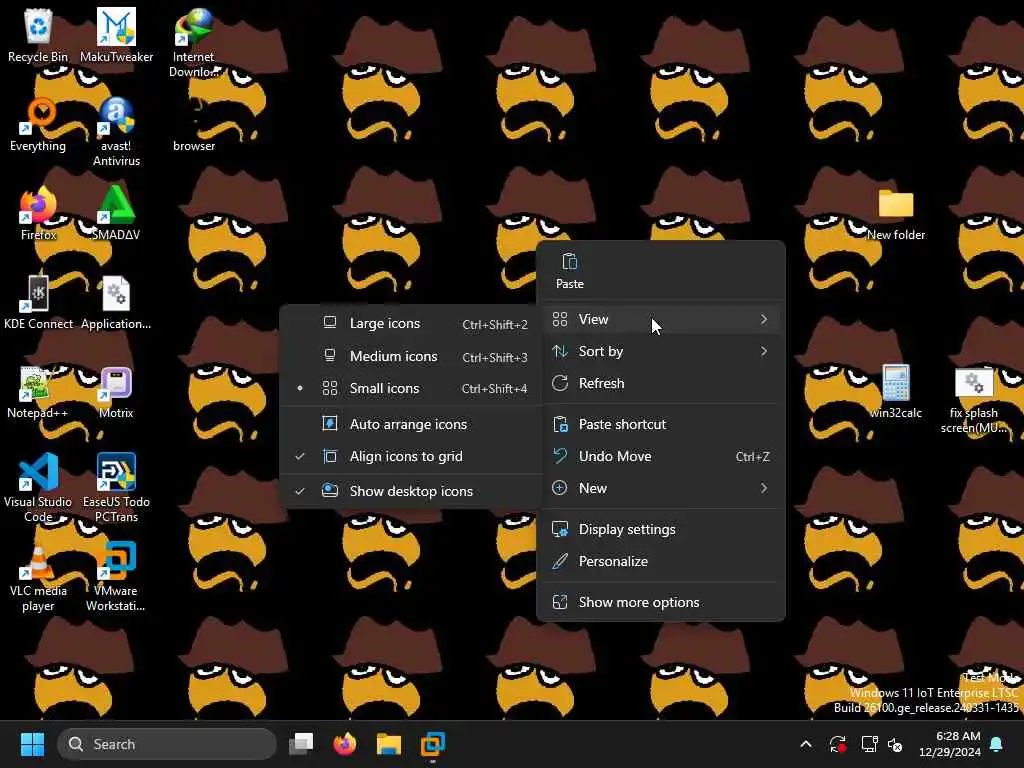
Task: Toggle Show desktop icons
Action: point(413,491)
